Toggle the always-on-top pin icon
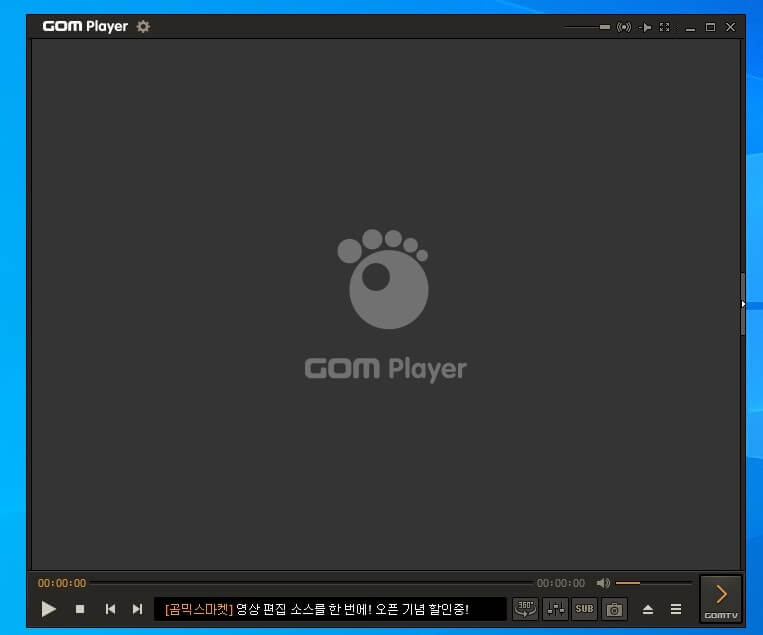 point(645,27)
